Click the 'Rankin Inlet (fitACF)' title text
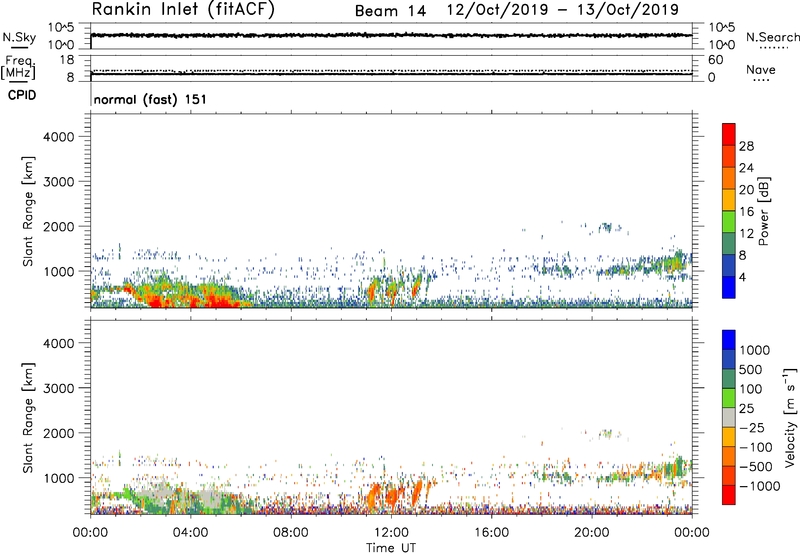Viewport: 800px width, 554px height. point(183,9)
